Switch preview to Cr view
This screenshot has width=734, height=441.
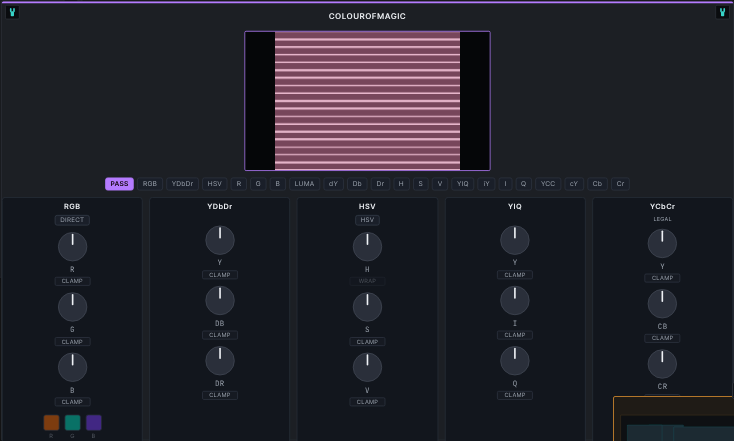pos(620,184)
